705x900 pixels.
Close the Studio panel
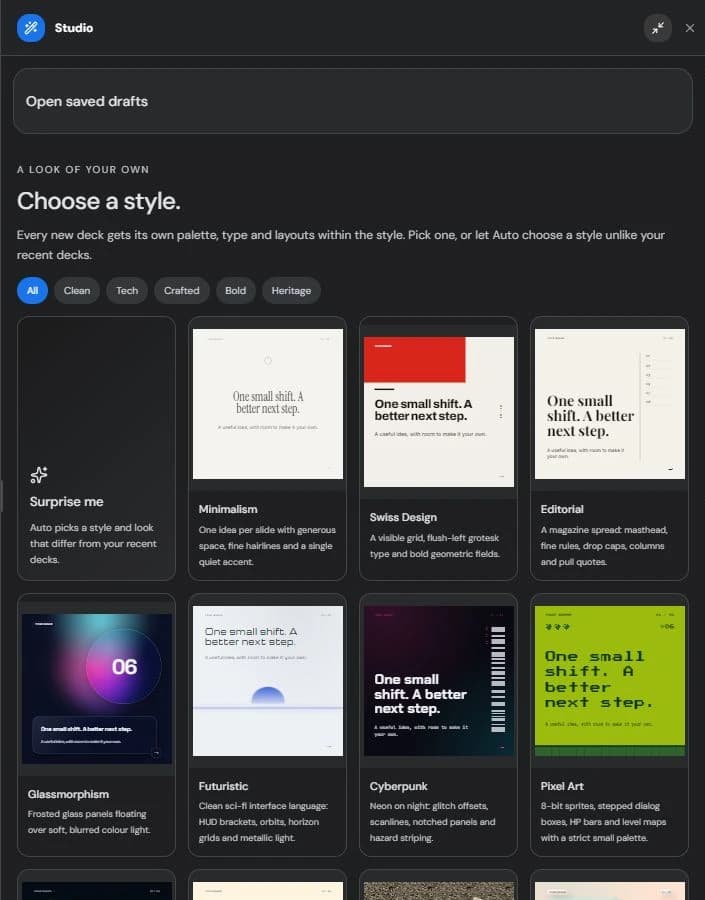689,28
